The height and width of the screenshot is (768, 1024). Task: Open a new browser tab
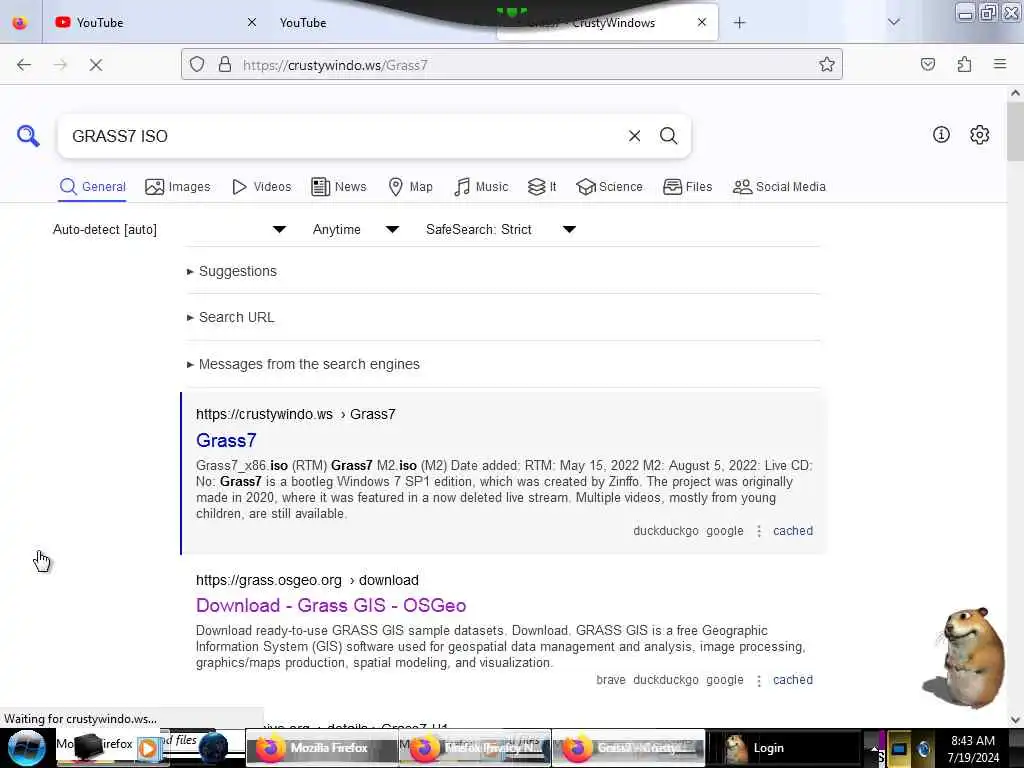click(x=739, y=23)
